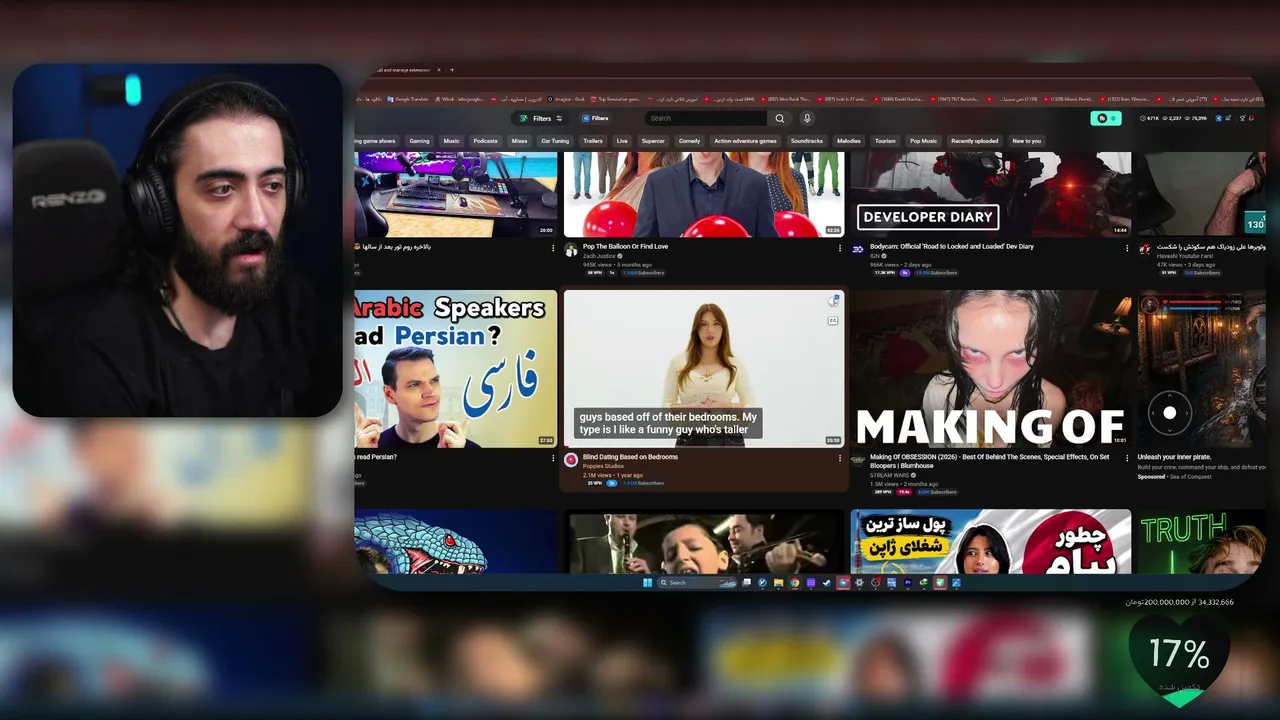
Task: Start voice search with the microphone icon
Action: [807, 118]
